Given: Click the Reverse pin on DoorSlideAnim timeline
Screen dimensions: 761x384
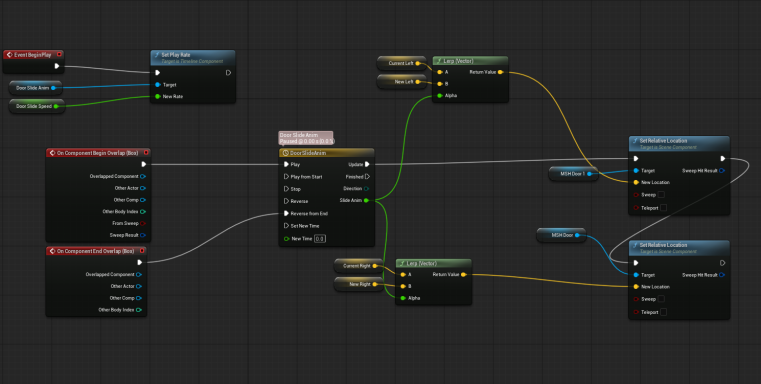Looking at the screenshot, I should [286, 201].
